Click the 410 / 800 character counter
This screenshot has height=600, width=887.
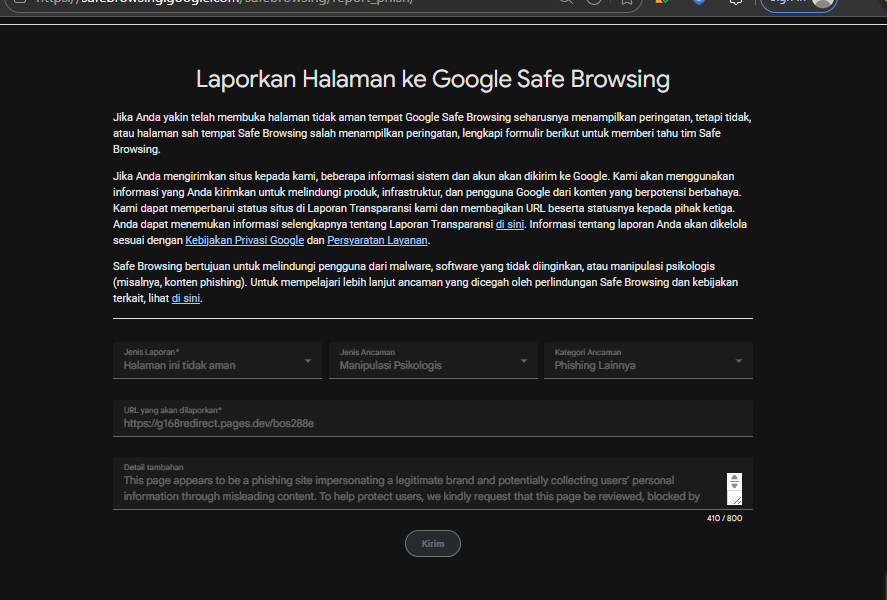[x=724, y=518]
